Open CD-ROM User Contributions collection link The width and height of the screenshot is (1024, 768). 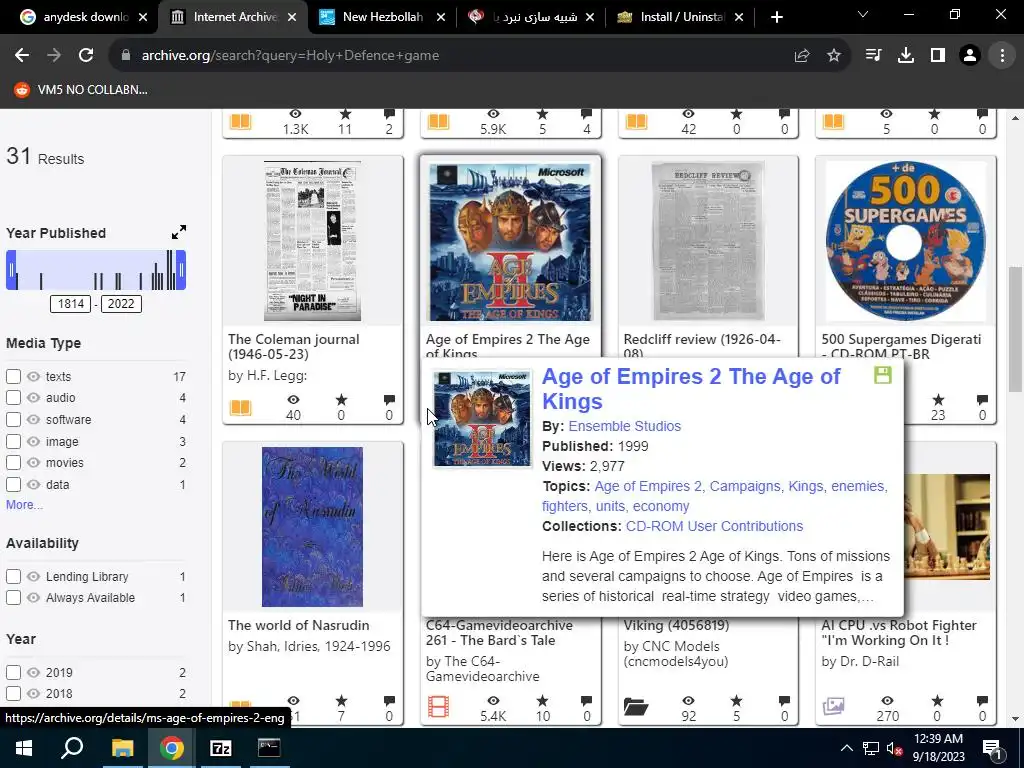[x=714, y=526]
